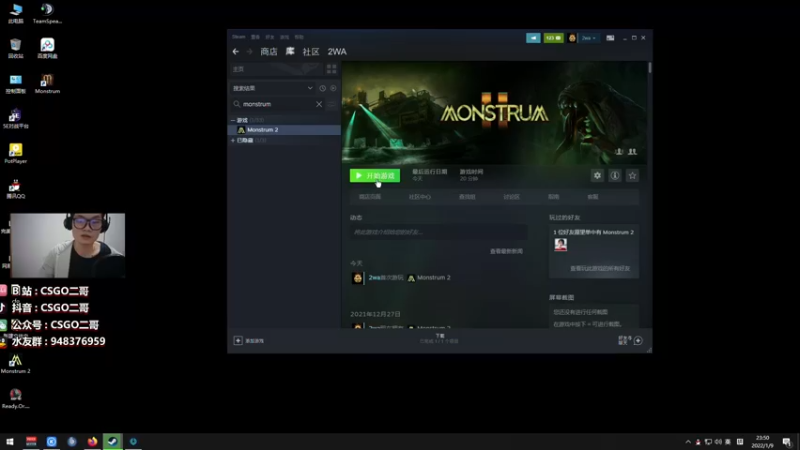
Task: Click the Add a Game button
Action: 248,341
